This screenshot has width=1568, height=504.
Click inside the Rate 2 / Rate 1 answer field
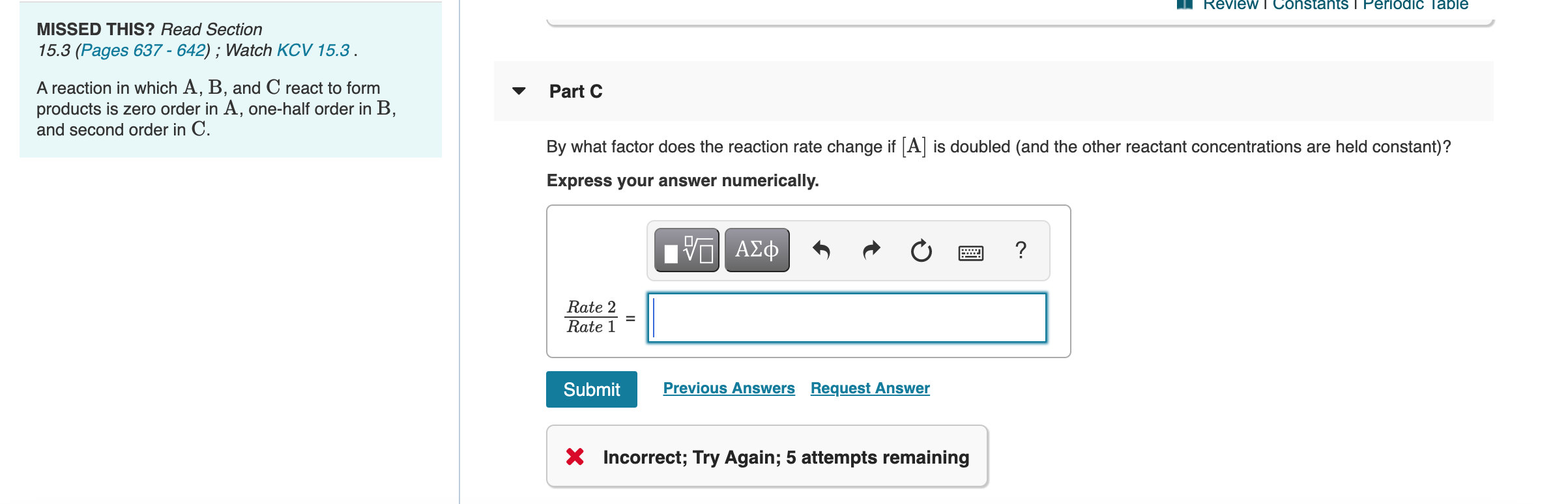[845, 318]
